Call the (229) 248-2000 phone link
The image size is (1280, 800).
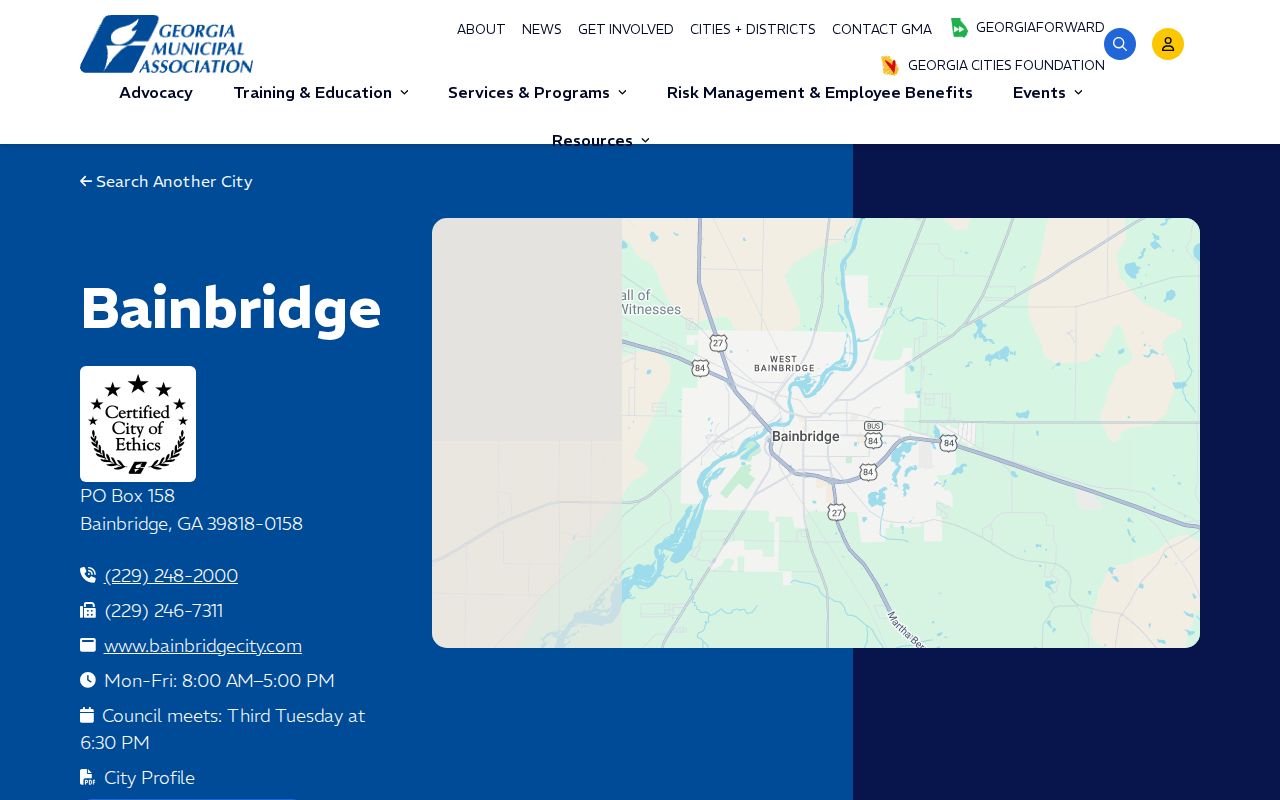(x=171, y=576)
